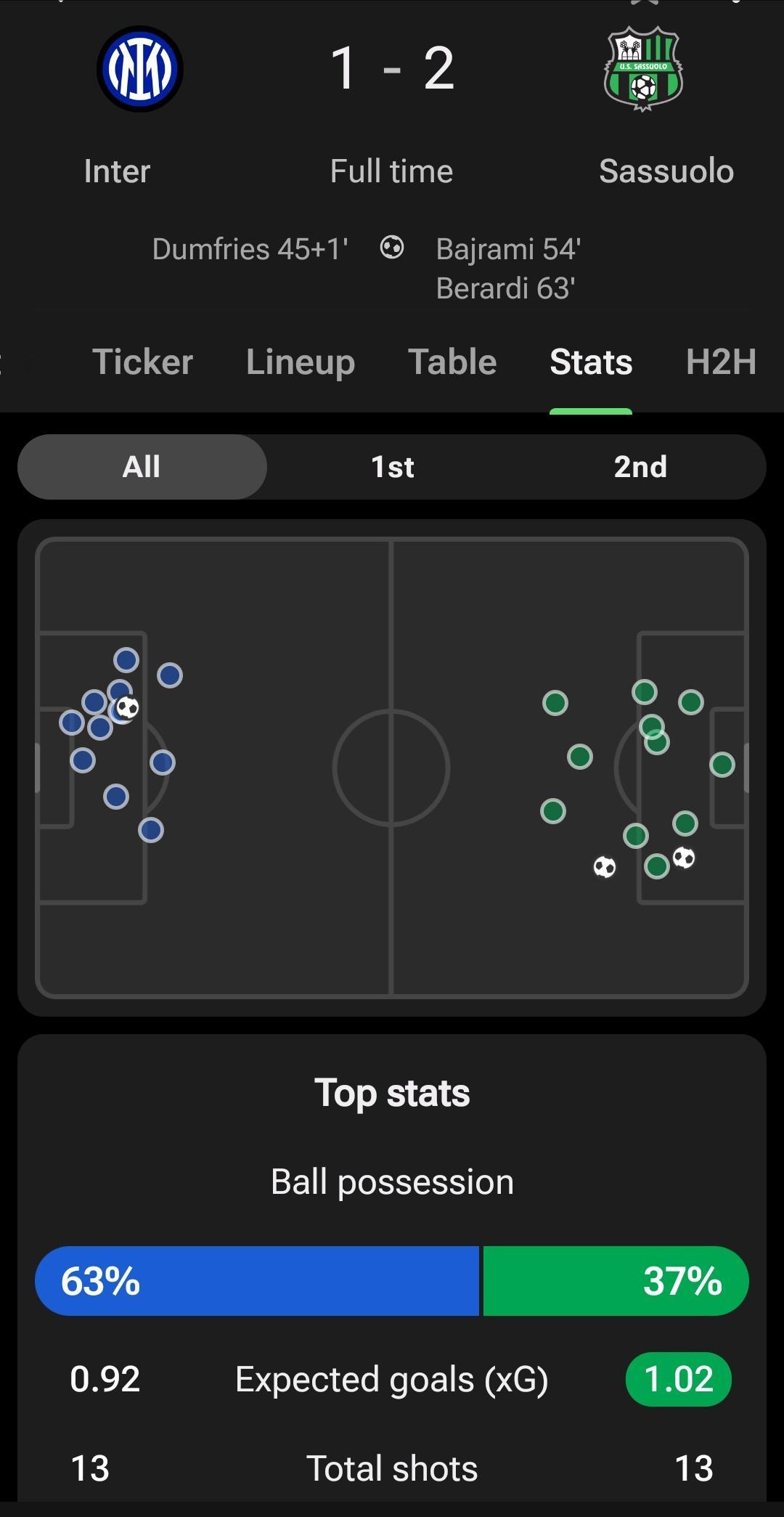Select Sassuolo goal ball outside the penalty box
The width and height of the screenshot is (784, 1517).
point(605,867)
